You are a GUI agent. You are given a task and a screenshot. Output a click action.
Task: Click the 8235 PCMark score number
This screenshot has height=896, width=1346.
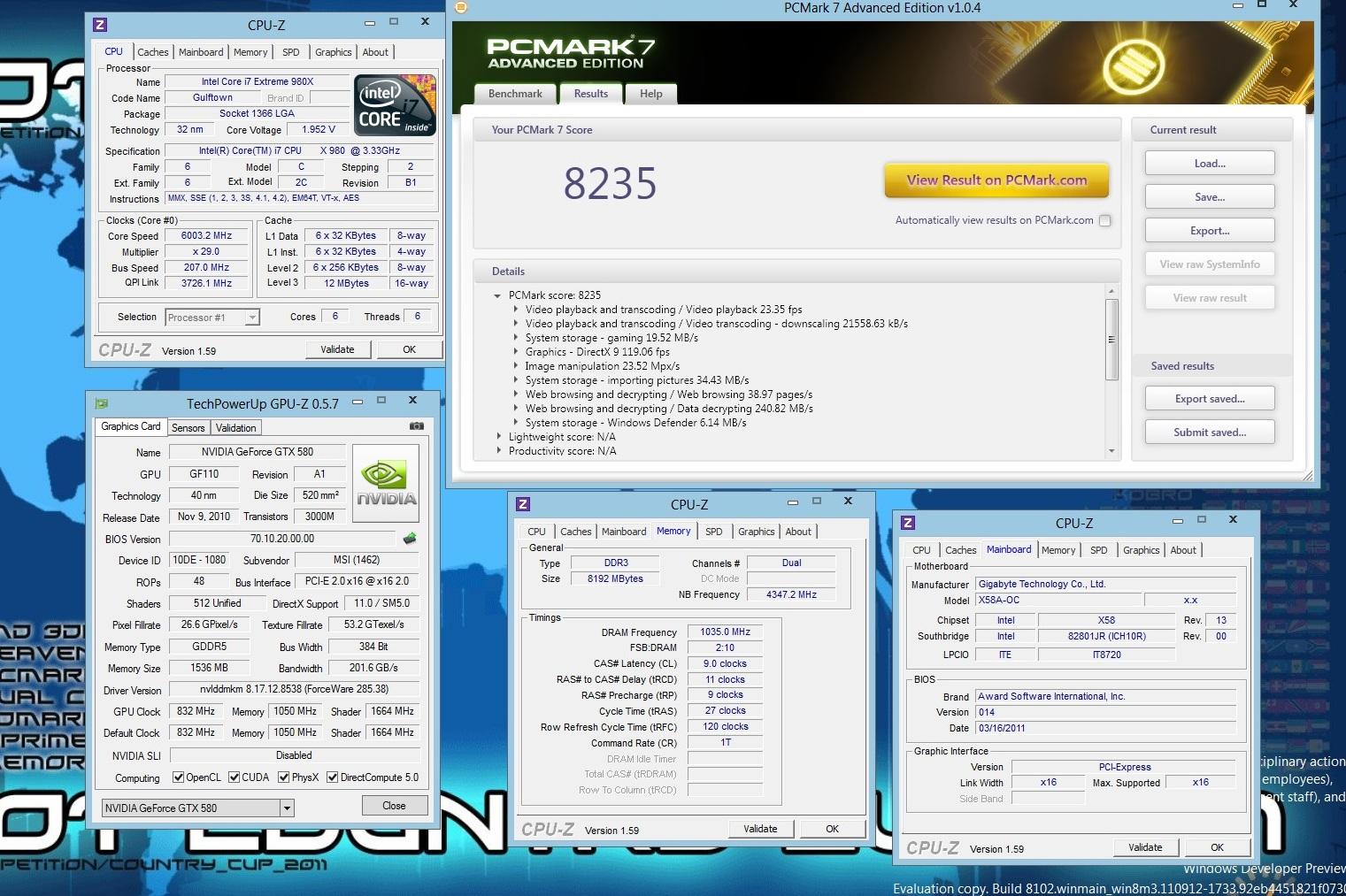point(610,184)
